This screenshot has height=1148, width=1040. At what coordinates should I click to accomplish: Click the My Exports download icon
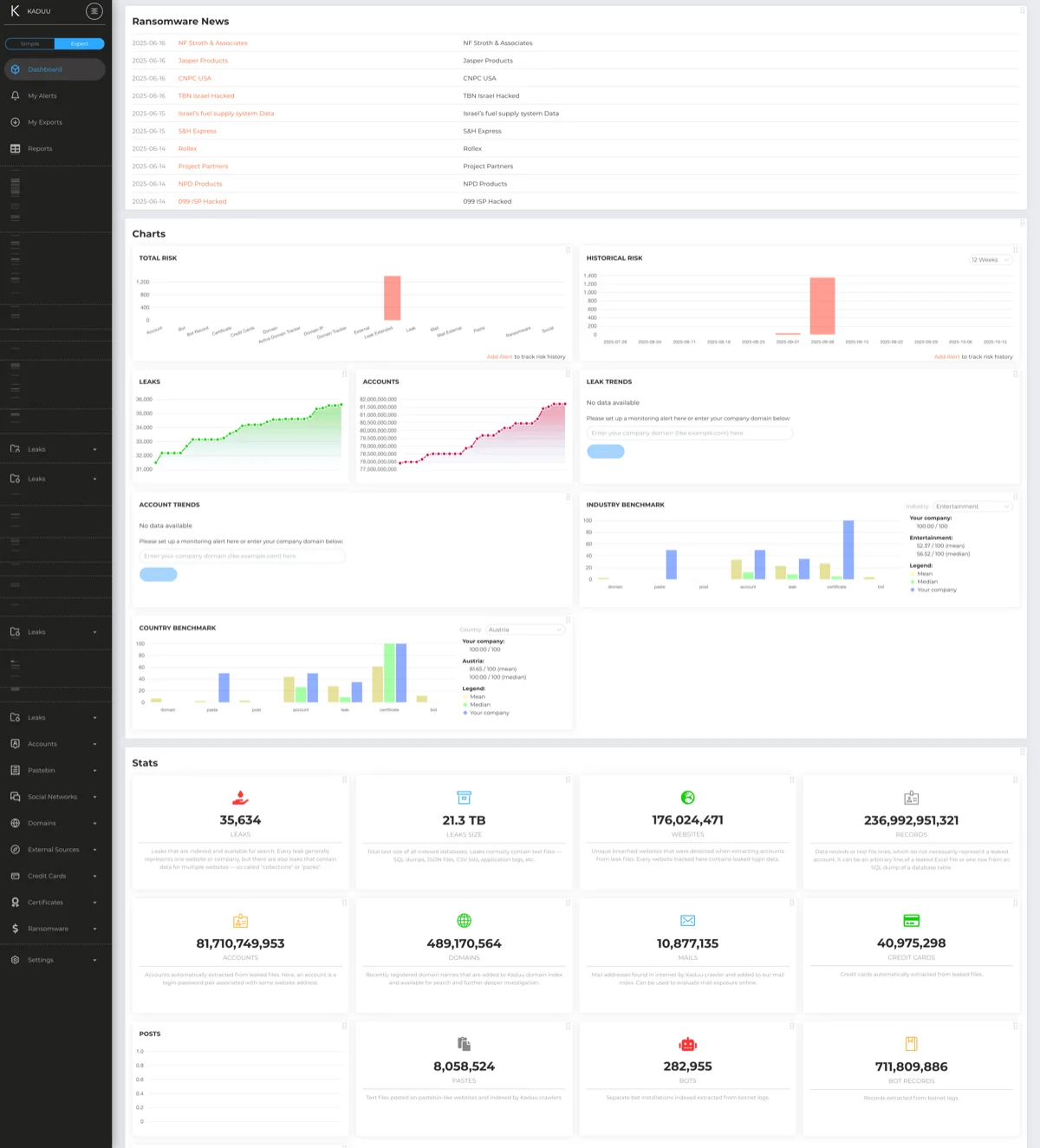click(15, 122)
